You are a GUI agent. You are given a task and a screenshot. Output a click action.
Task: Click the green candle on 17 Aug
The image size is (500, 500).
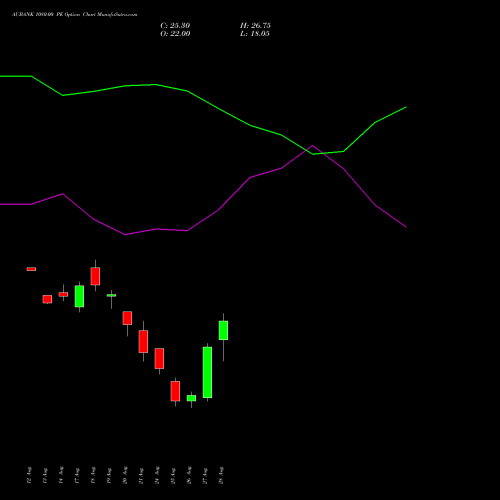click(x=79, y=296)
